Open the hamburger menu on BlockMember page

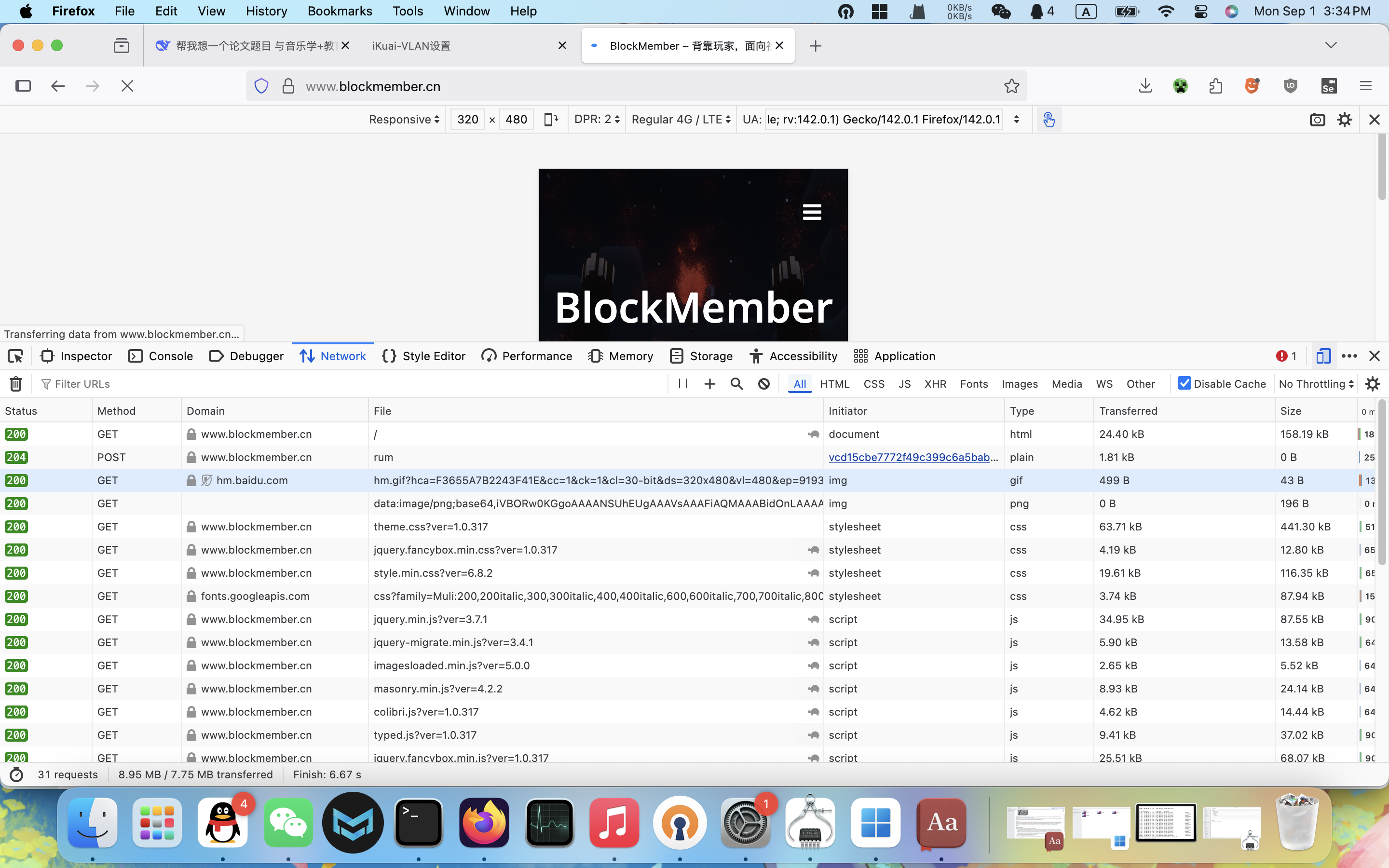812,212
